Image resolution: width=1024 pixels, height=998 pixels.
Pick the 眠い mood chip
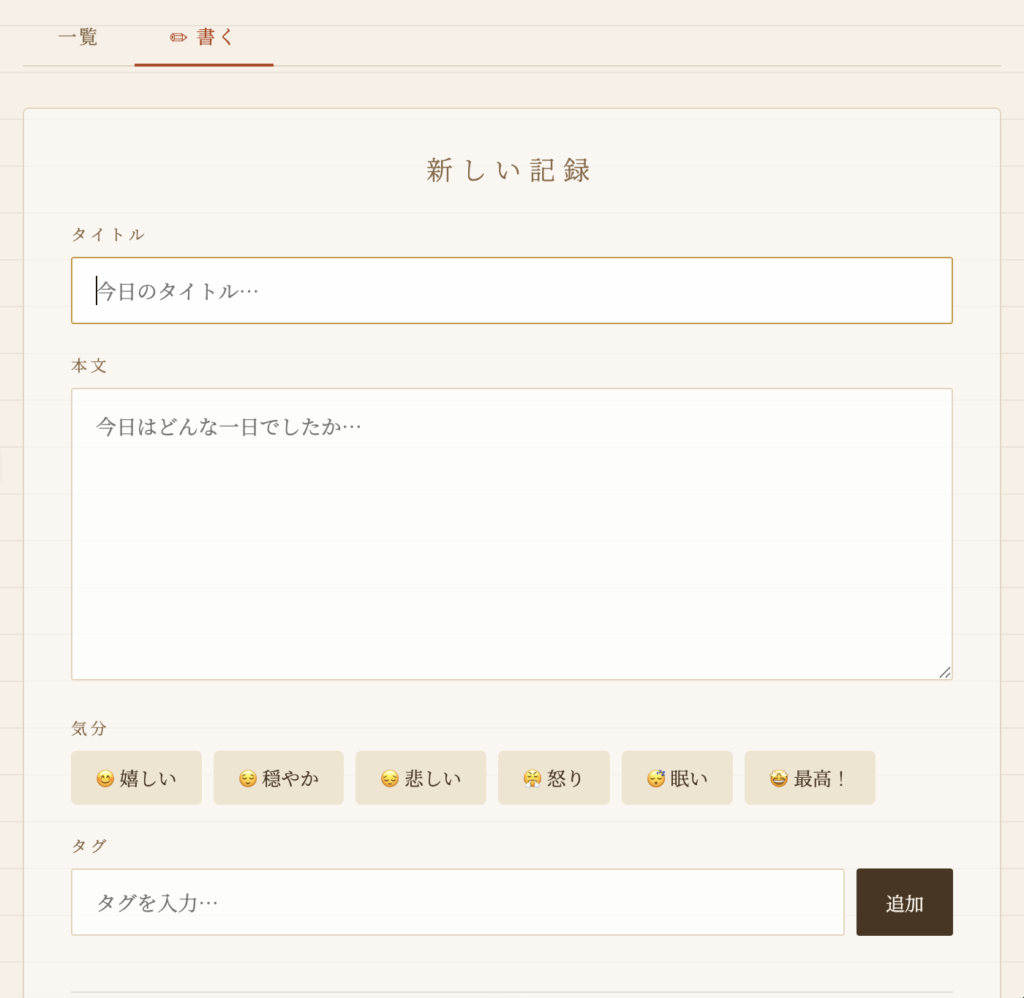tap(677, 778)
